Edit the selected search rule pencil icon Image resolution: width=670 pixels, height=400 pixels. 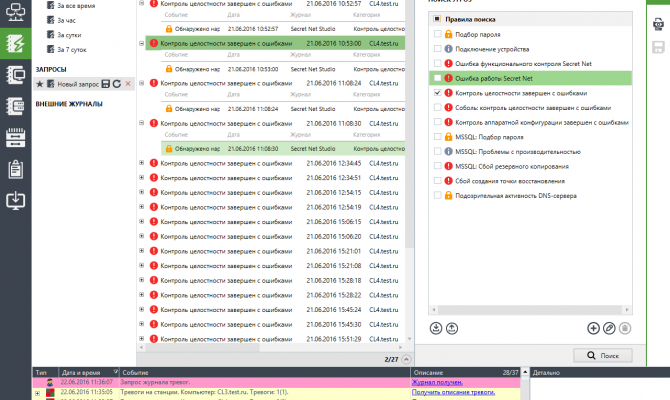tap(609, 328)
